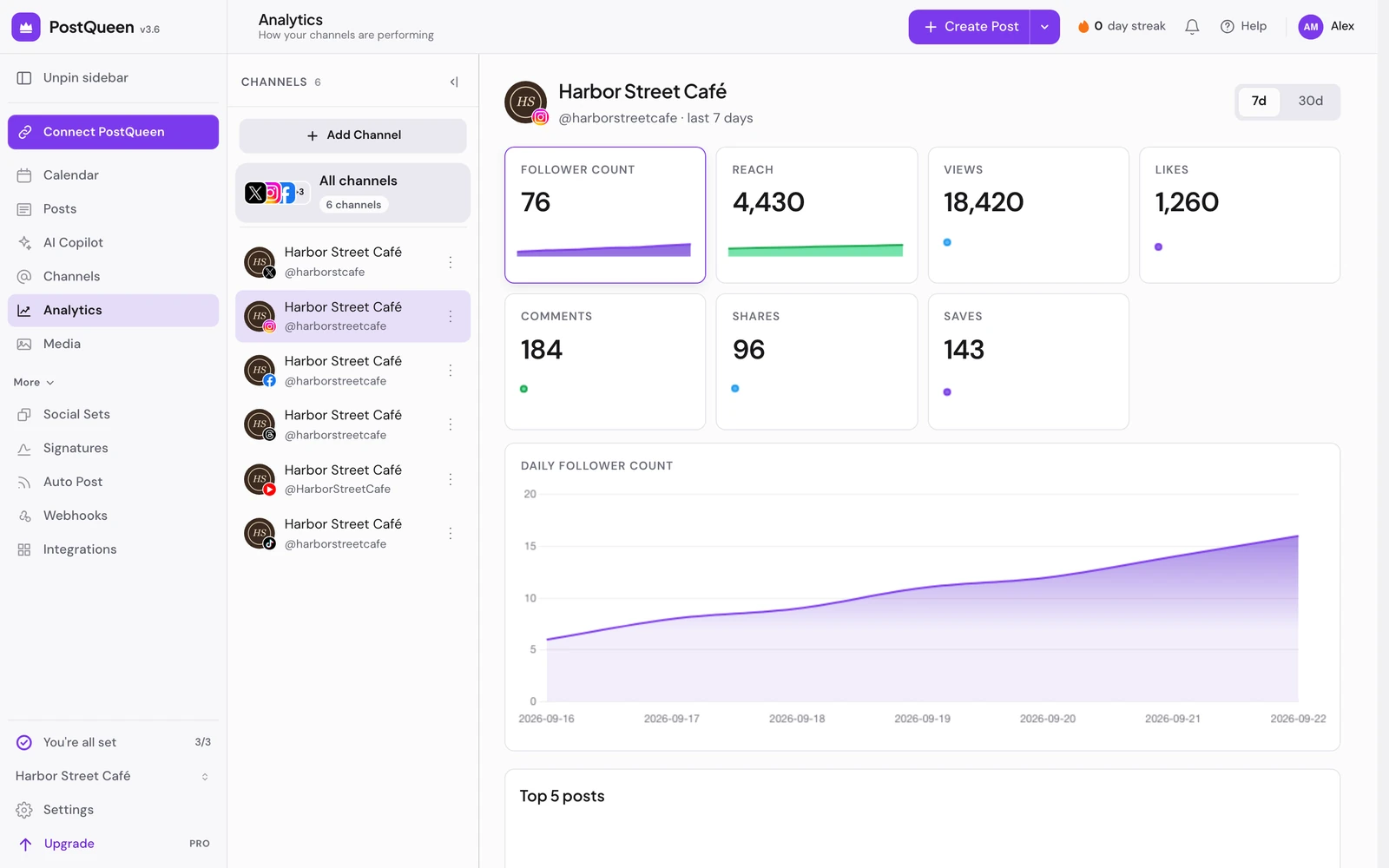Select the Likes metric card
This screenshot has width=1389, height=868.
coord(1240,215)
